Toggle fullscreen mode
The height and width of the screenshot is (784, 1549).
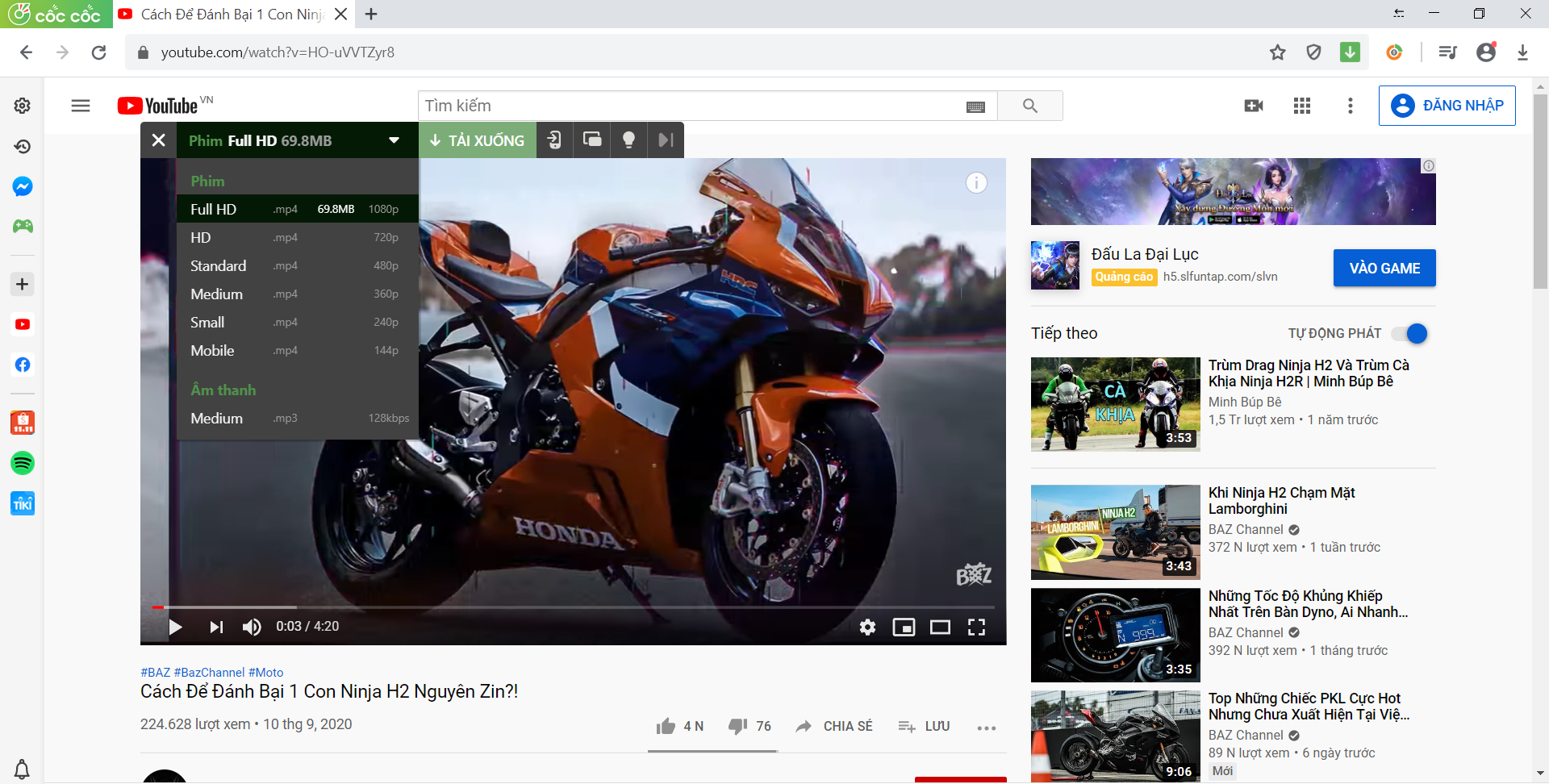click(x=976, y=627)
